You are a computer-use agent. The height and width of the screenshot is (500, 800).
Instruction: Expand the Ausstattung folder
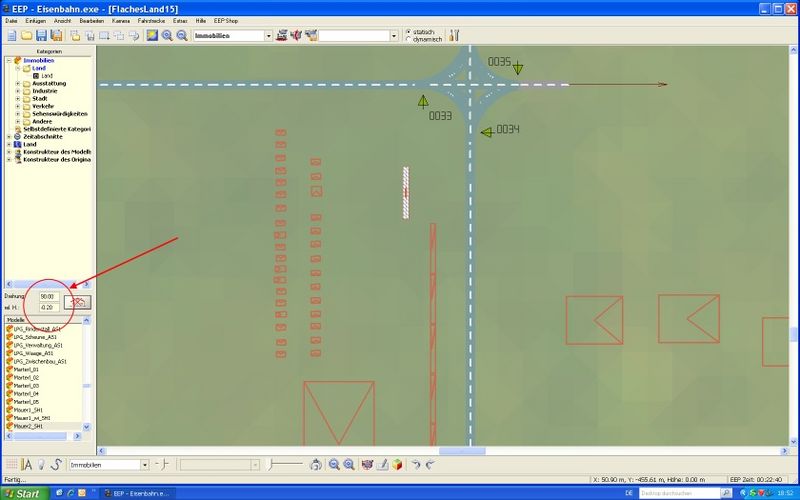(x=18, y=84)
